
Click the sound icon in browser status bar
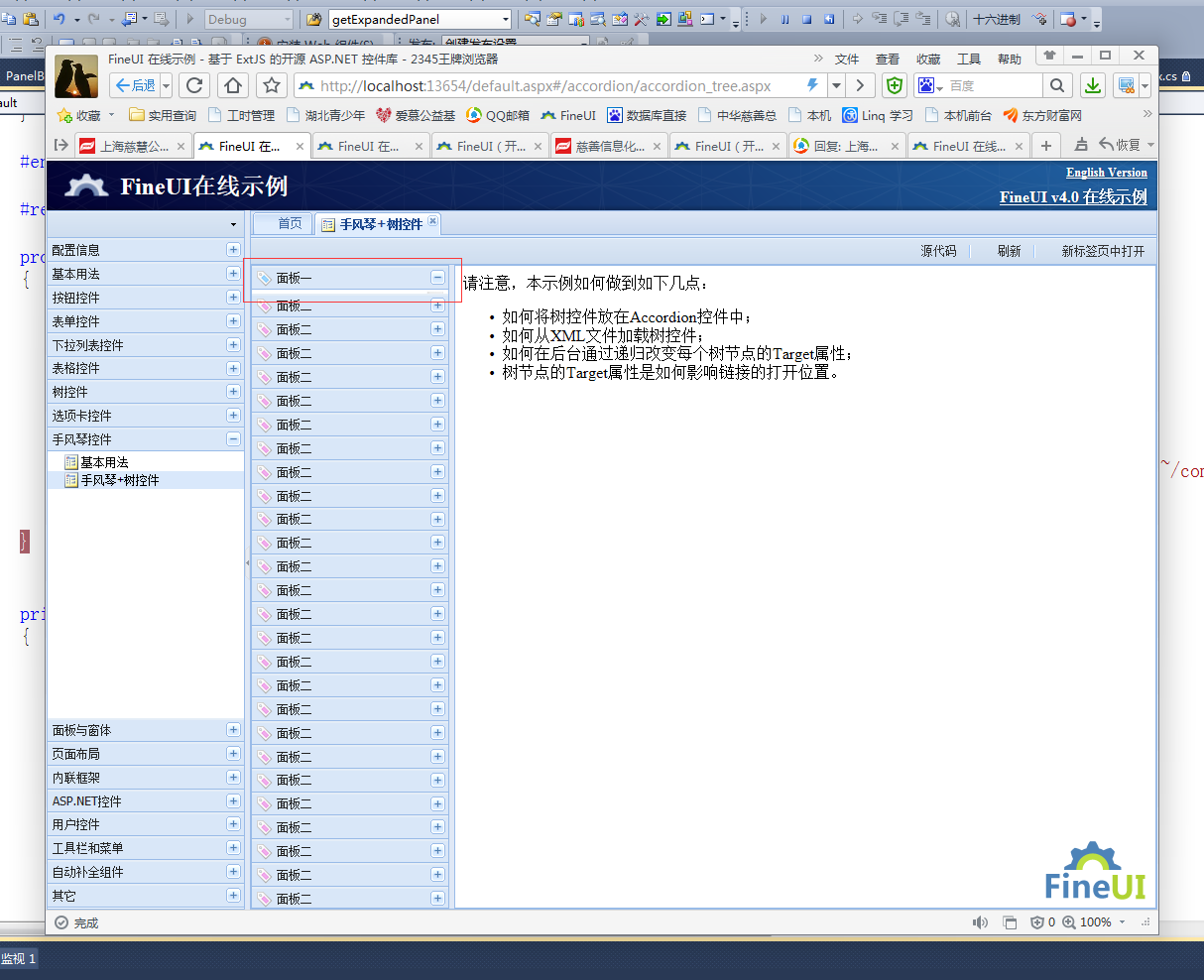point(980,922)
